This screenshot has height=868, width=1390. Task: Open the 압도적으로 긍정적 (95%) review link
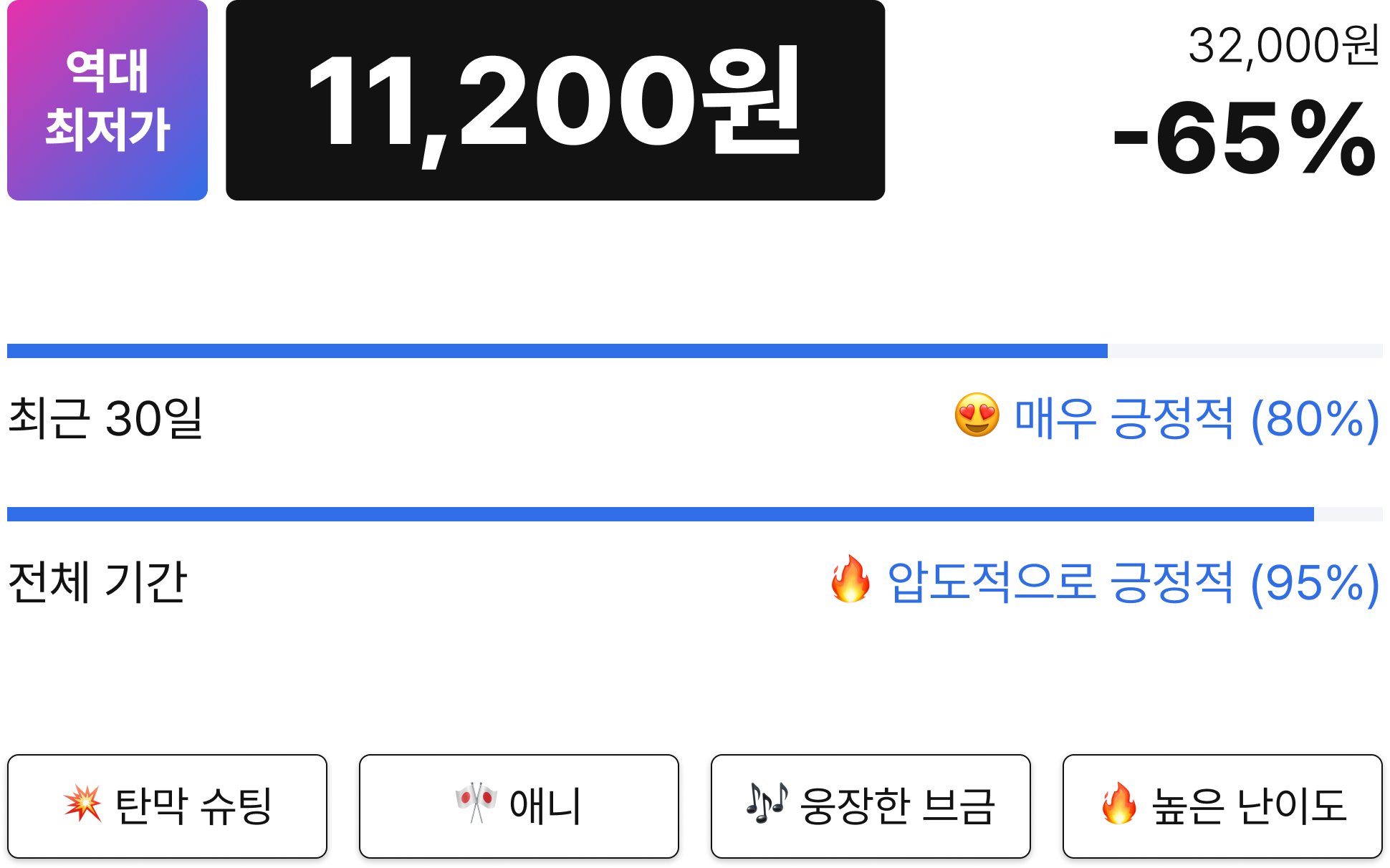[1133, 582]
